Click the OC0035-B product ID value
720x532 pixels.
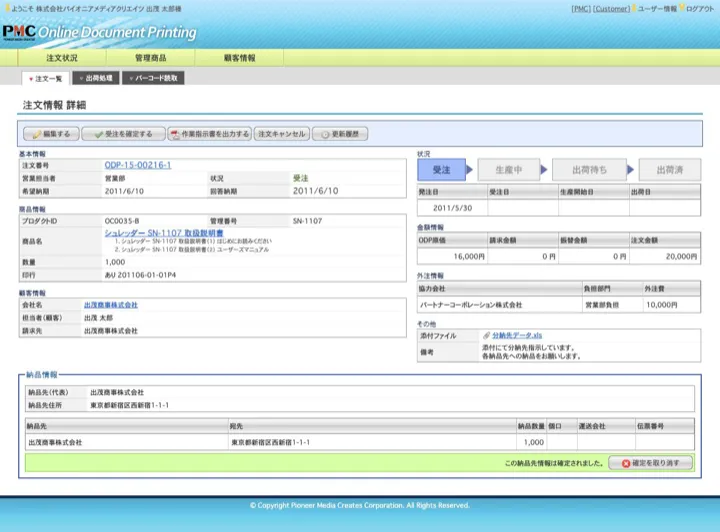tap(122, 221)
